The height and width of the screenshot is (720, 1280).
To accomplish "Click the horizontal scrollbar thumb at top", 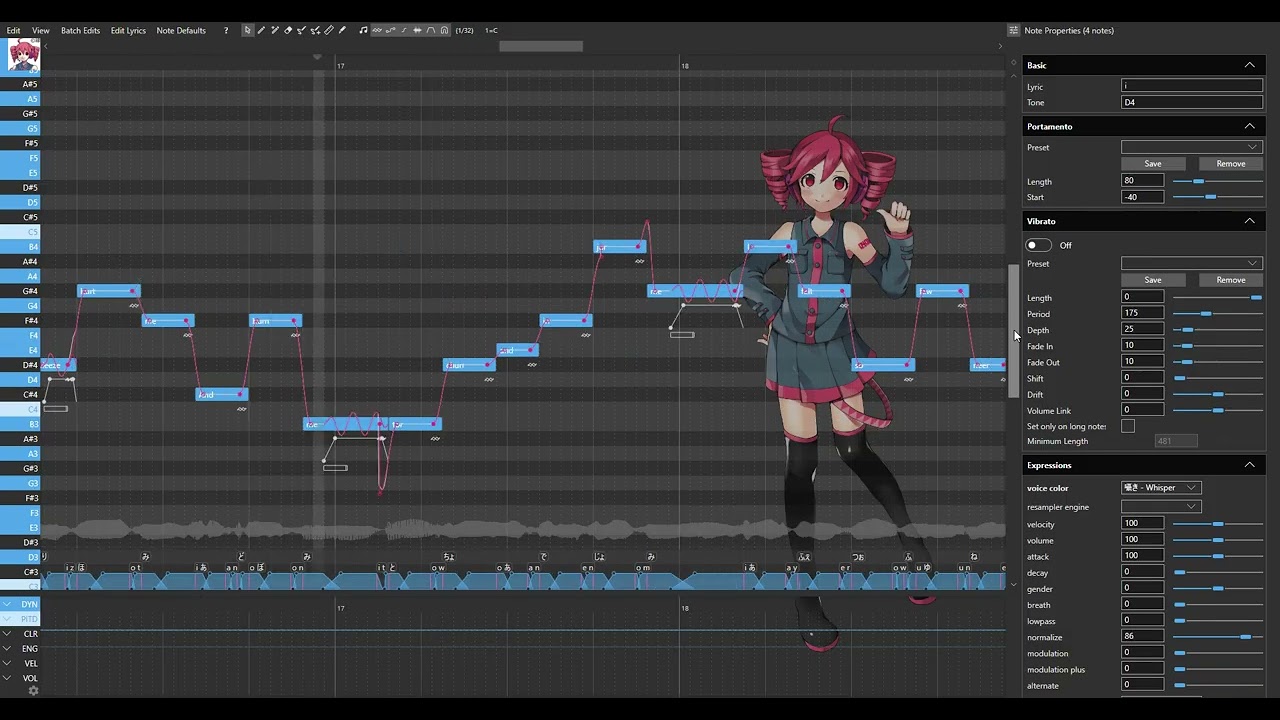I will tap(541, 46).
